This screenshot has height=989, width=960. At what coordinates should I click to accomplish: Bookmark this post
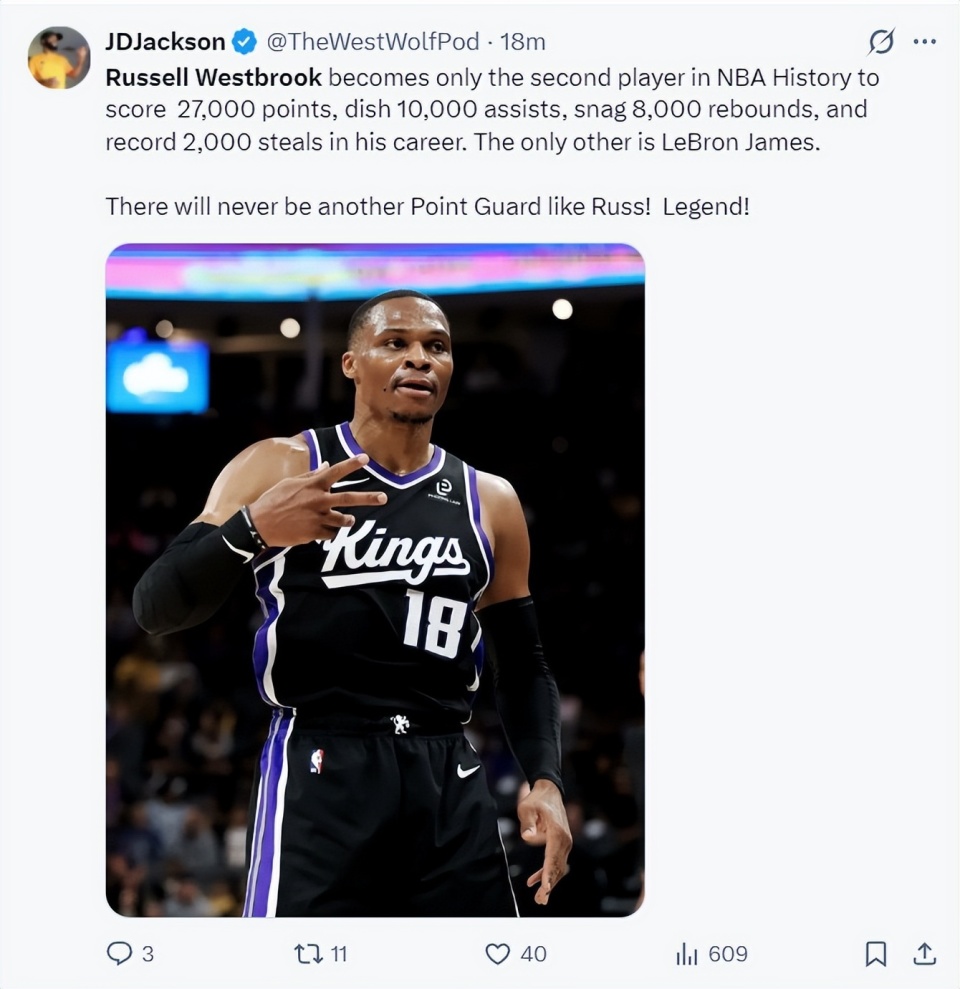click(x=875, y=954)
